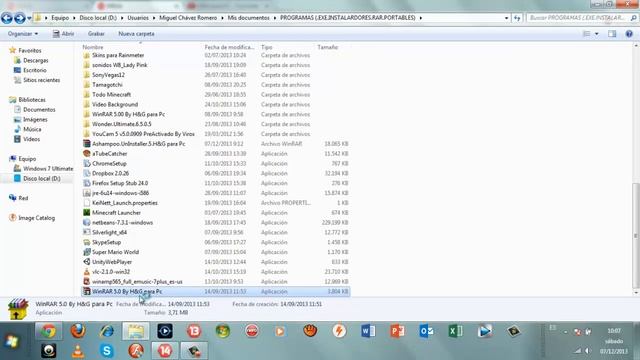
Task: Select the netbeans-7.3.1-windows file
Action: 122,222
